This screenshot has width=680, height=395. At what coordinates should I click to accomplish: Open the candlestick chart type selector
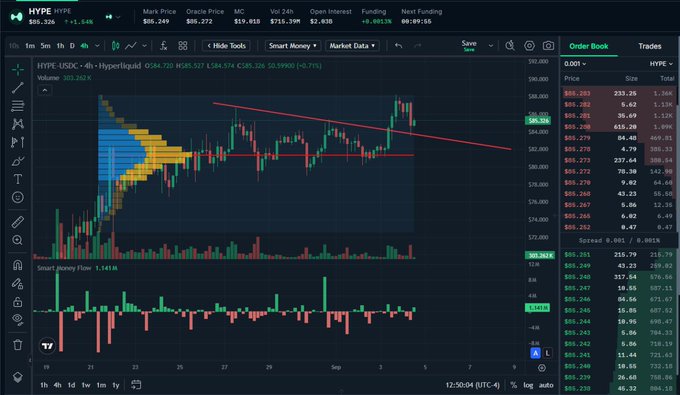(115, 46)
